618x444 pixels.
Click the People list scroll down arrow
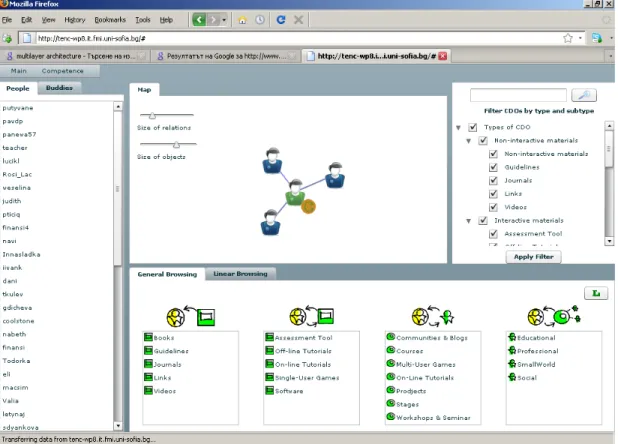tap(118, 425)
